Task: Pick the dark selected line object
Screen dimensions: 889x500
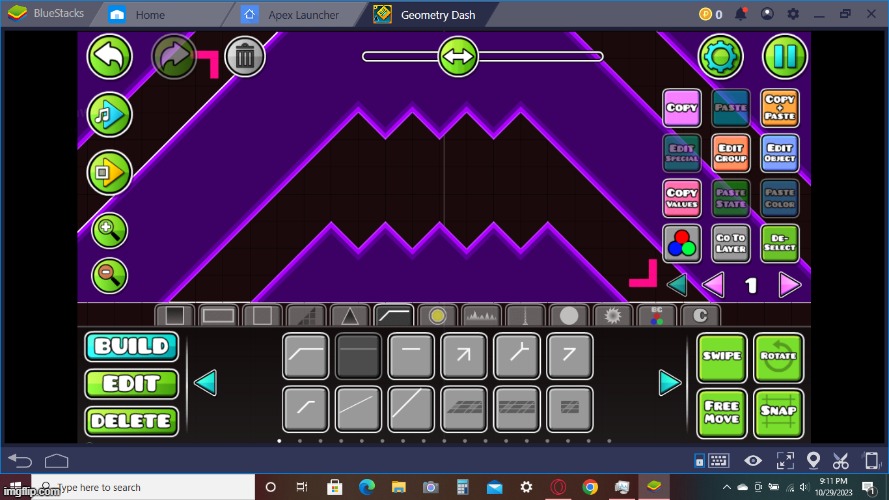Action: 358,356
